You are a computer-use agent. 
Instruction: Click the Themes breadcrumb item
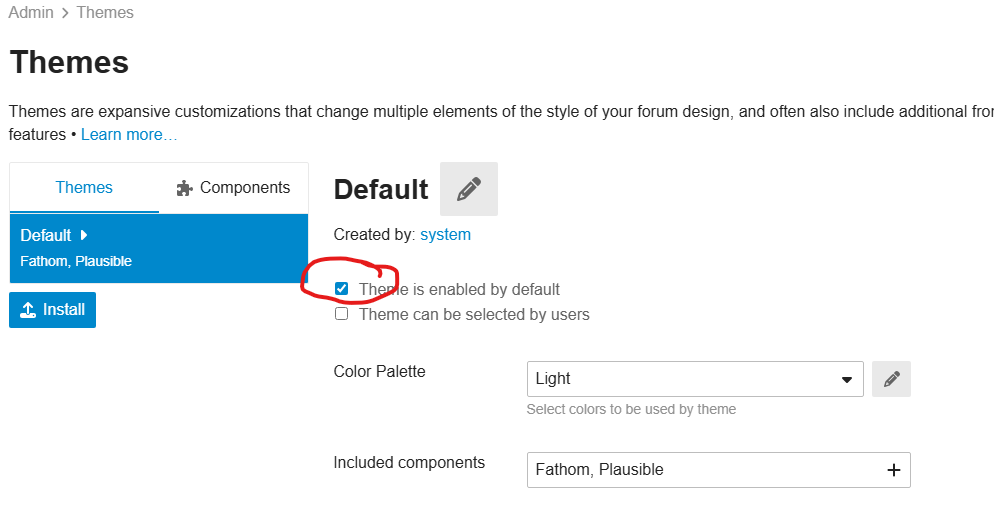point(105,13)
